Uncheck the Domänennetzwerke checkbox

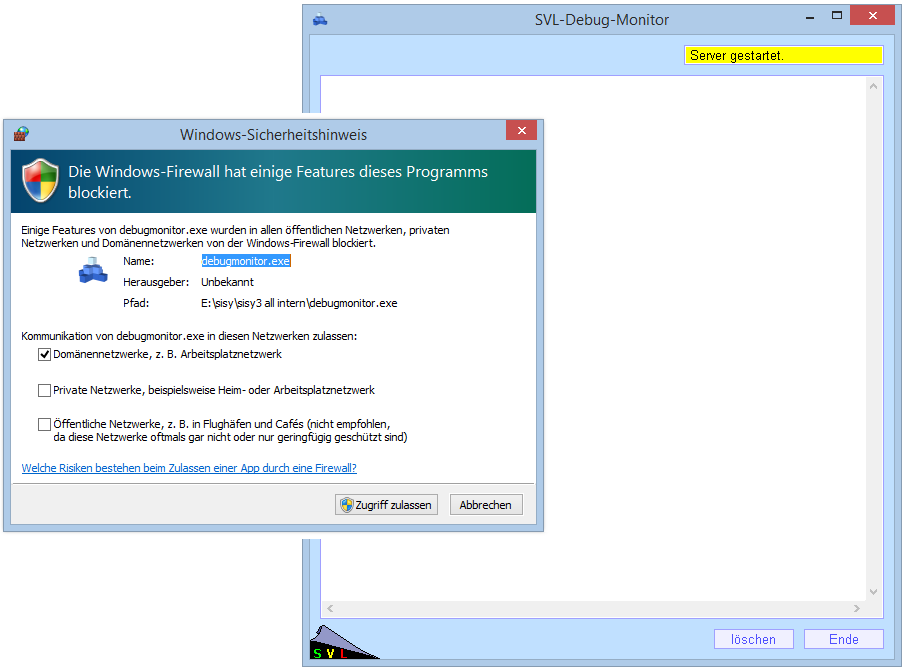pyautogui.click(x=44, y=354)
